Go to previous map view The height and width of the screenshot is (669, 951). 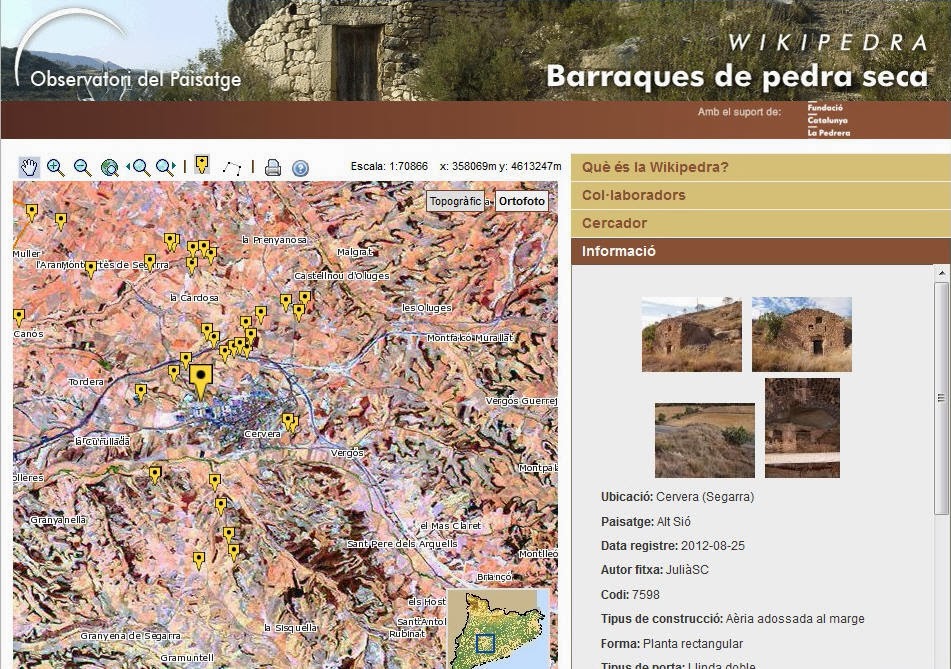click(139, 167)
